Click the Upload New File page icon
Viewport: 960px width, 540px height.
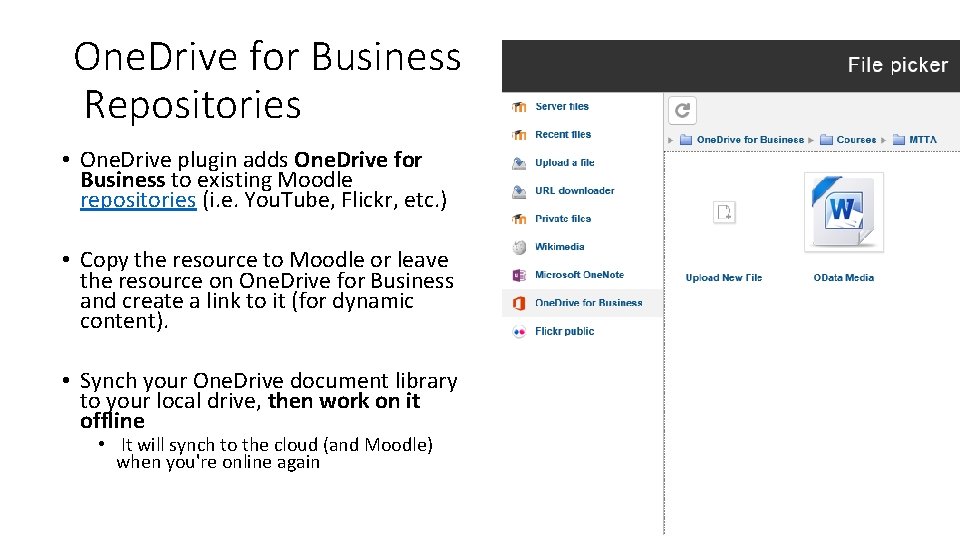pyautogui.click(x=724, y=212)
